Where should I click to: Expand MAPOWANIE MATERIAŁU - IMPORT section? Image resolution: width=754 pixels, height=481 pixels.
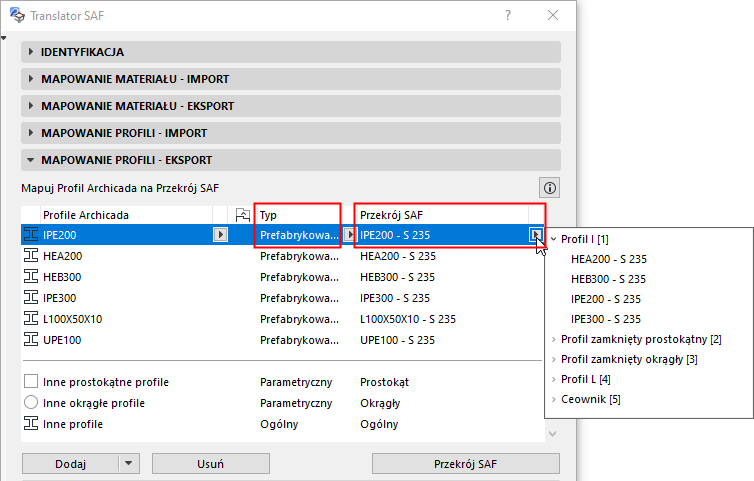tap(31, 78)
